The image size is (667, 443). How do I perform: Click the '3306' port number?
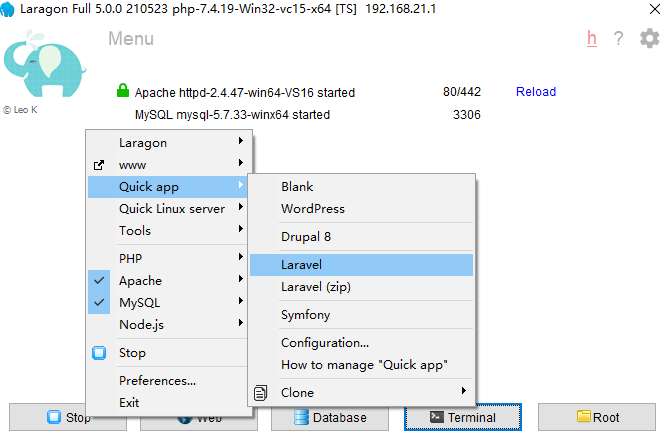pos(467,115)
